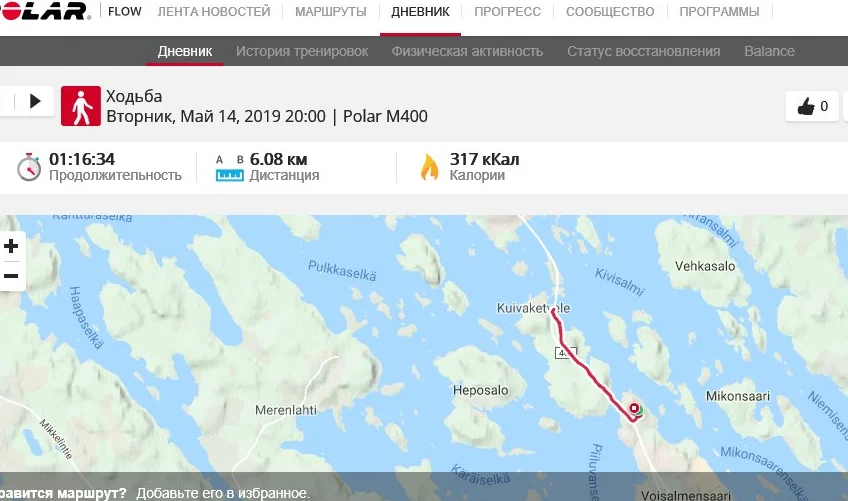This screenshot has height=501, width=848.
Task: Open the СООБЩЕСТВО section
Action: coord(610,11)
